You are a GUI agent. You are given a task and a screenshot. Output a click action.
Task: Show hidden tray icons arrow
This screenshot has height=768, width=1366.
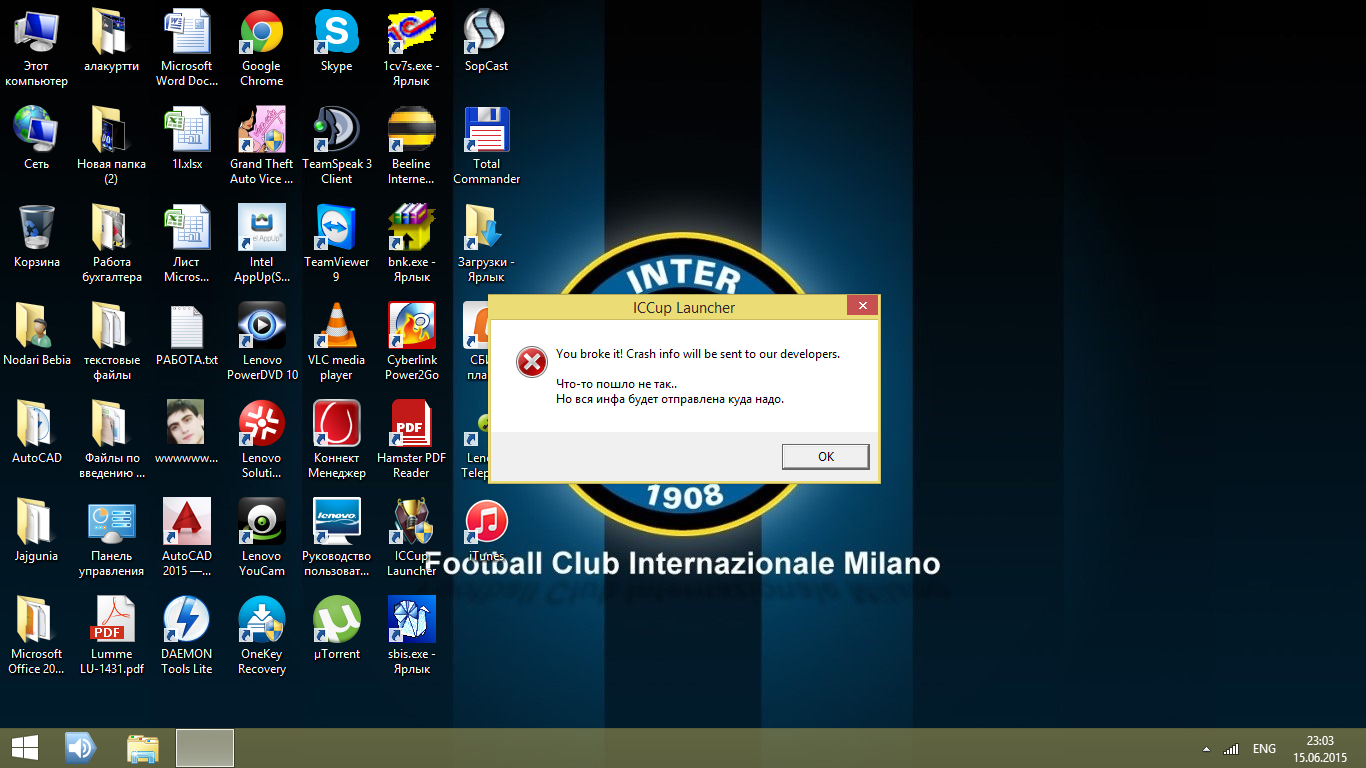(1206, 748)
